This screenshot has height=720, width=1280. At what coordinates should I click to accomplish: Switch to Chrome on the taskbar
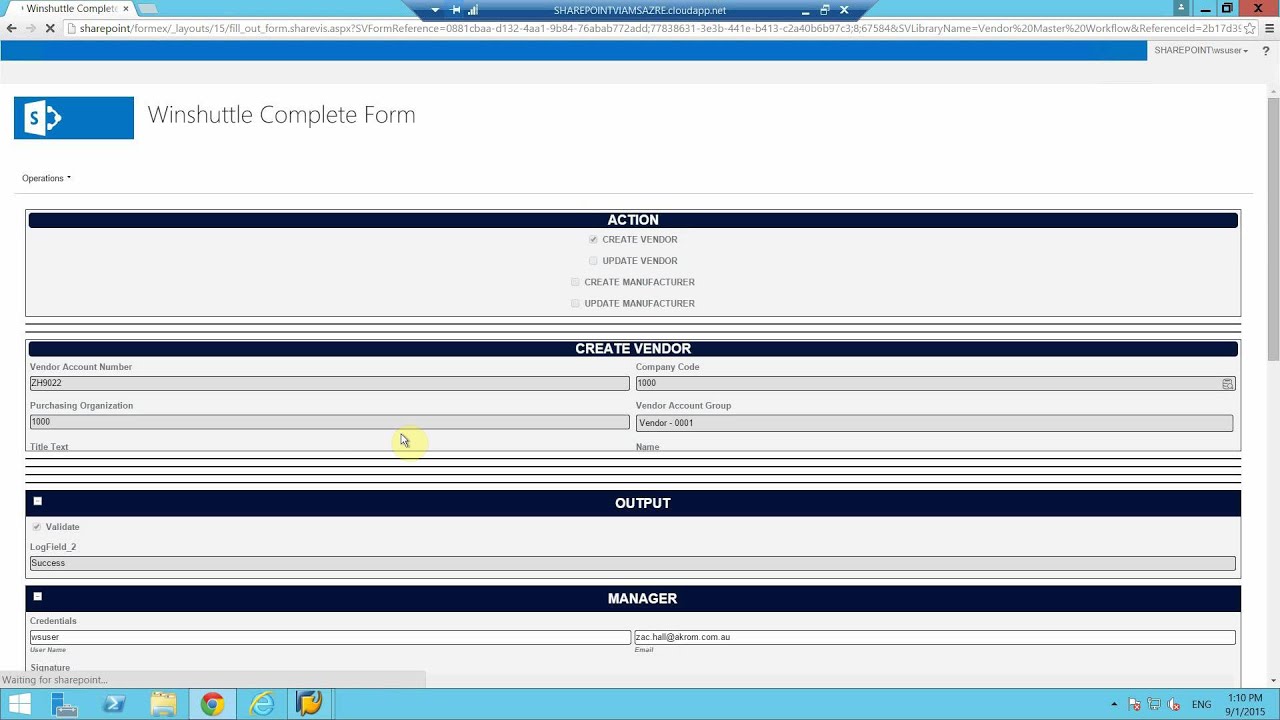point(212,704)
